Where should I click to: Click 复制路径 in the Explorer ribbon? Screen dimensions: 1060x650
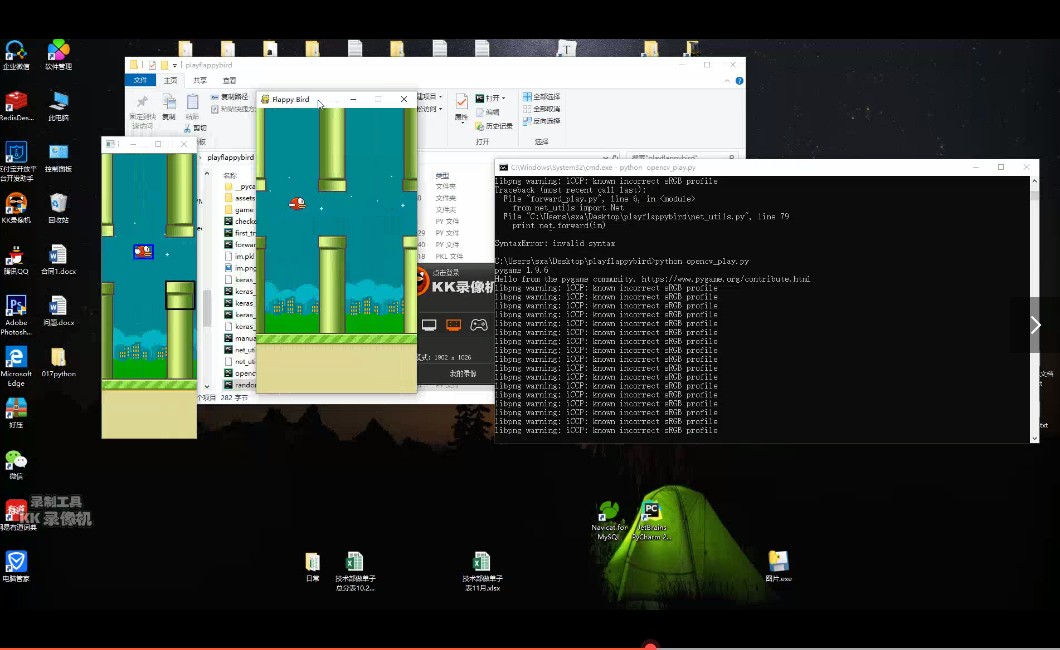click(x=230, y=97)
